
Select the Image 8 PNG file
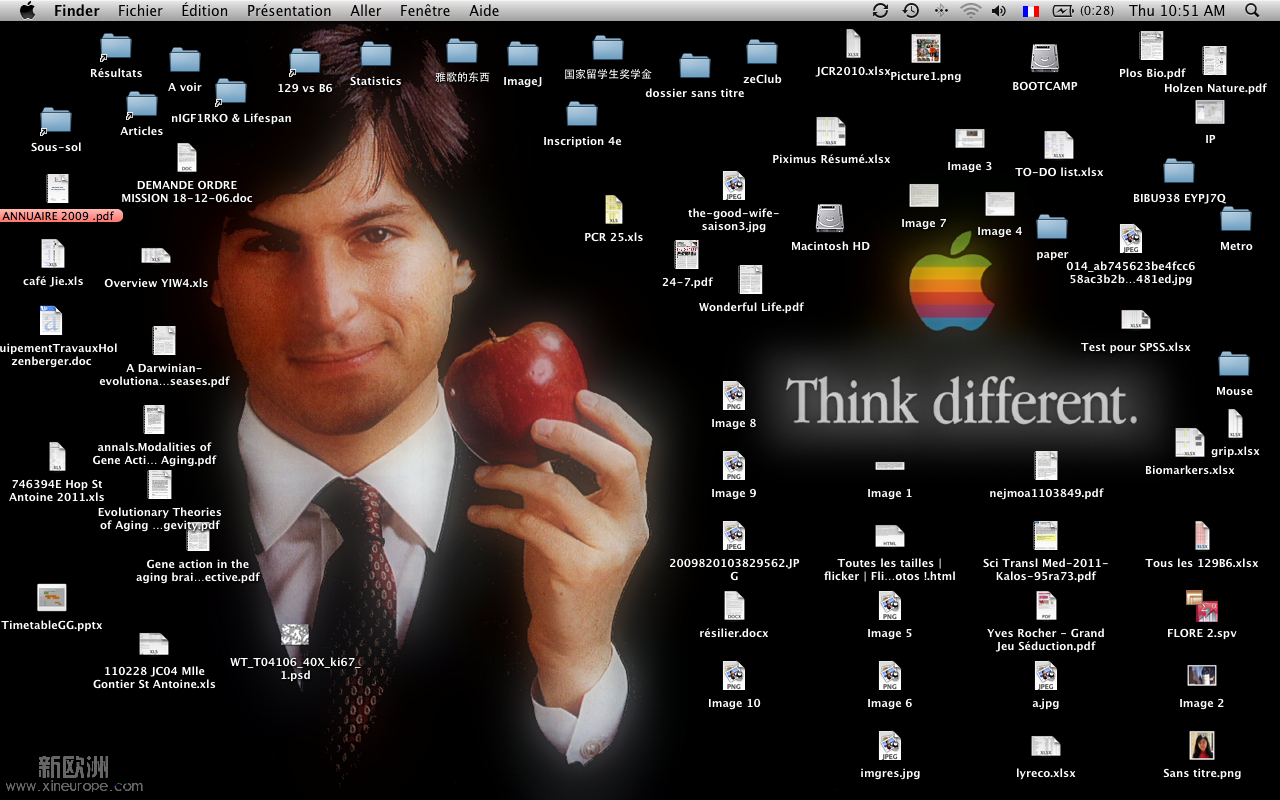(x=734, y=396)
